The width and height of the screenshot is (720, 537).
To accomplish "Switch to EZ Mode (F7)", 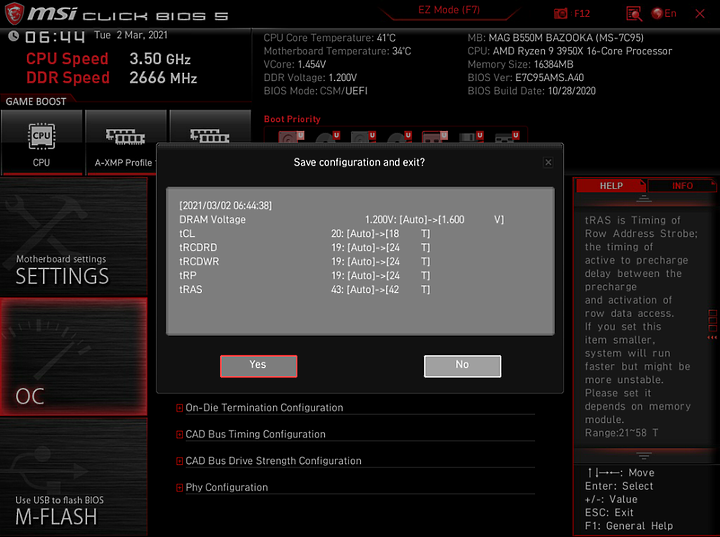I will (x=449, y=10).
